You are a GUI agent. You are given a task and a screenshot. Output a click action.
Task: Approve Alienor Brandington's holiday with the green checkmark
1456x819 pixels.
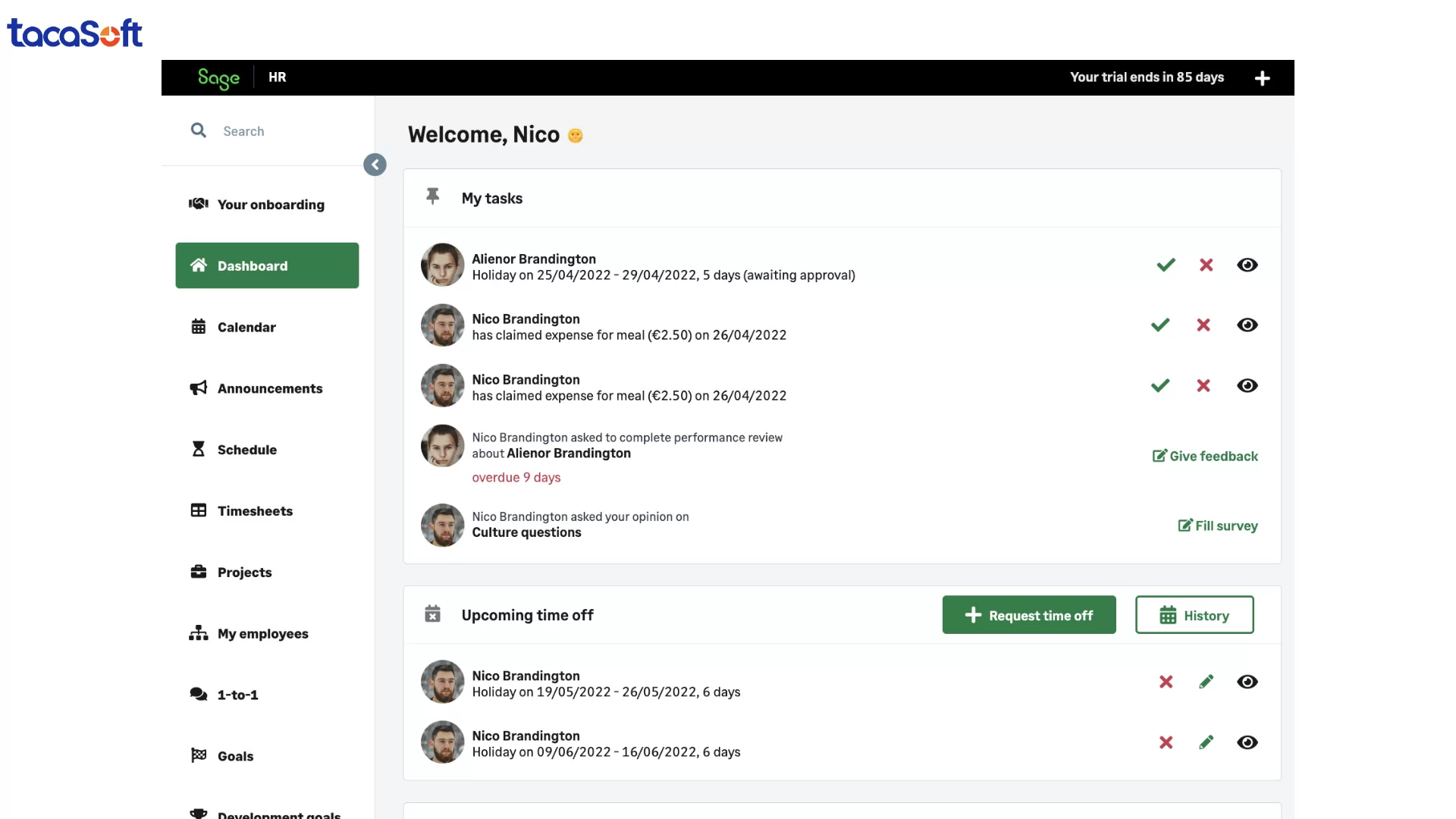point(1166,265)
